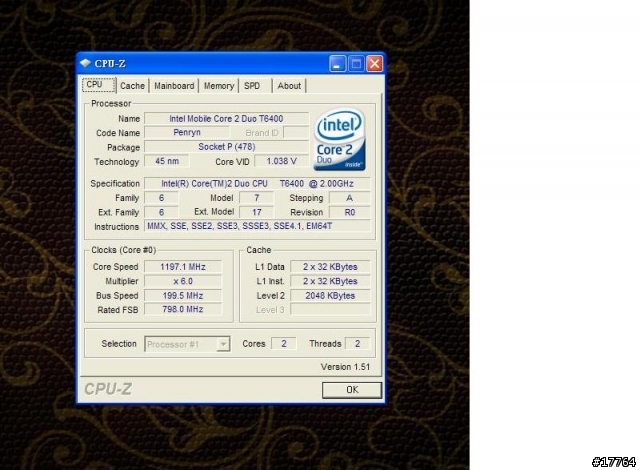Select the CPU tab
The width and height of the screenshot is (640, 470).
pyautogui.click(x=99, y=84)
